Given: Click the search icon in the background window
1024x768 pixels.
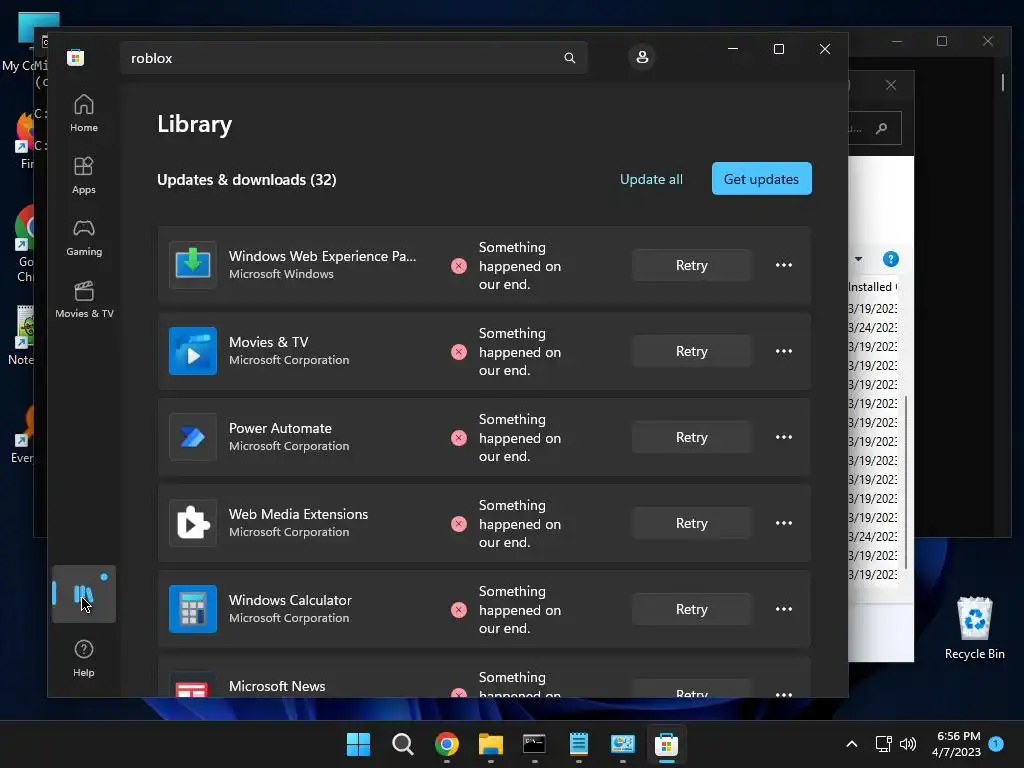Looking at the screenshot, I should coord(882,128).
